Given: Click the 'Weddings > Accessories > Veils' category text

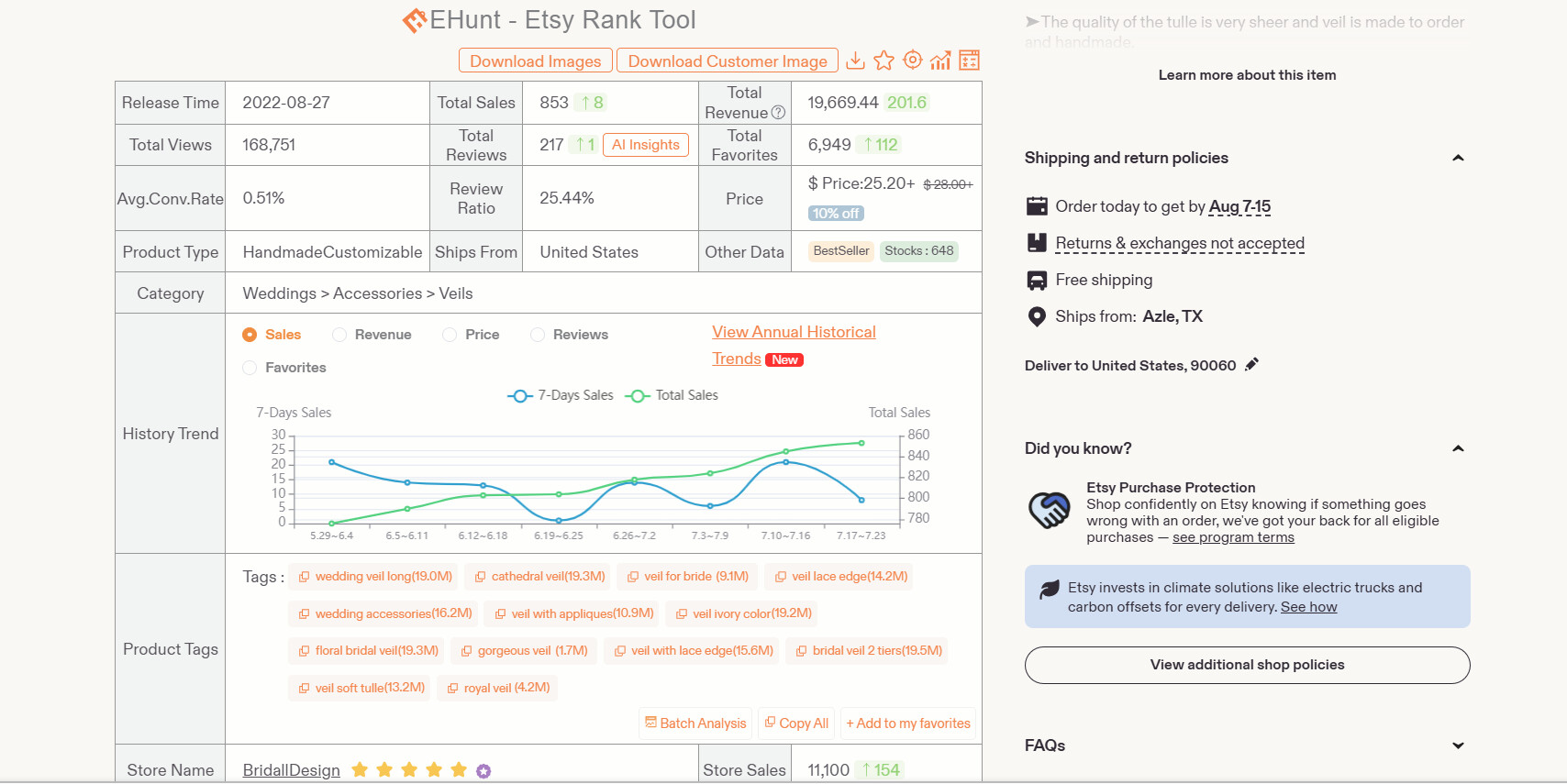Looking at the screenshot, I should point(358,293).
